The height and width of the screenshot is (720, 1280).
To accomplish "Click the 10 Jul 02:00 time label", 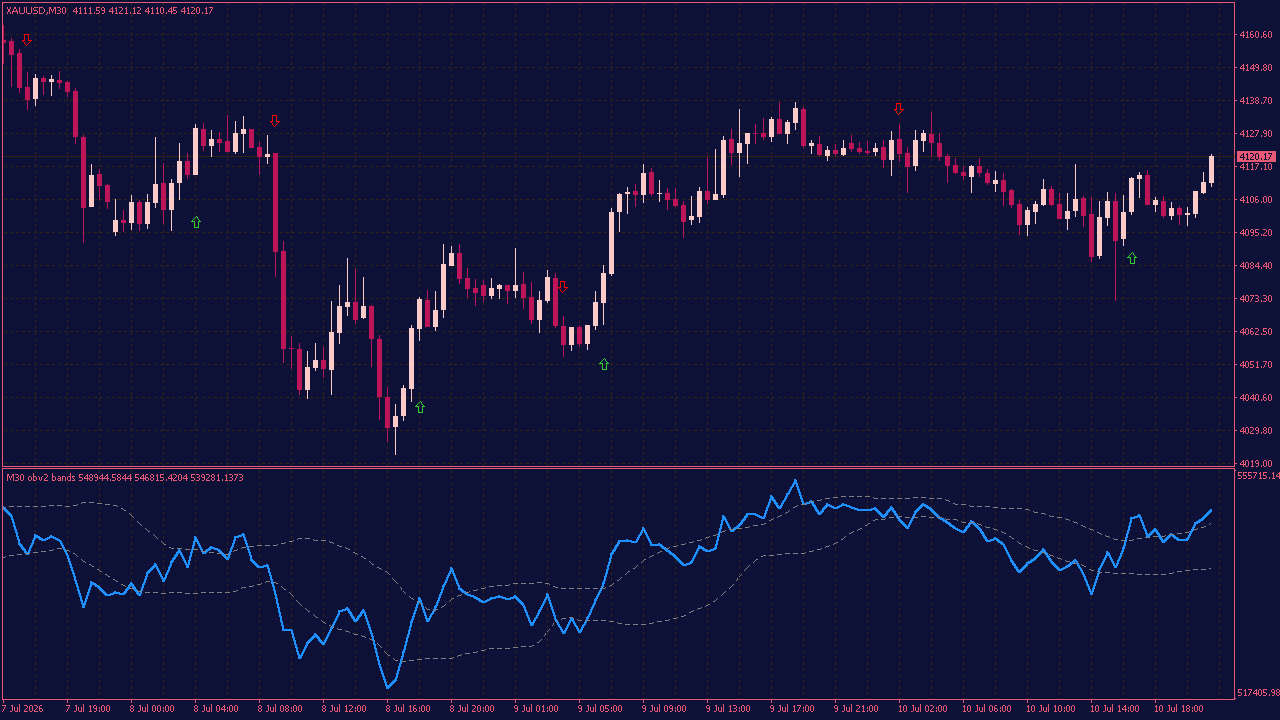I will [923, 709].
